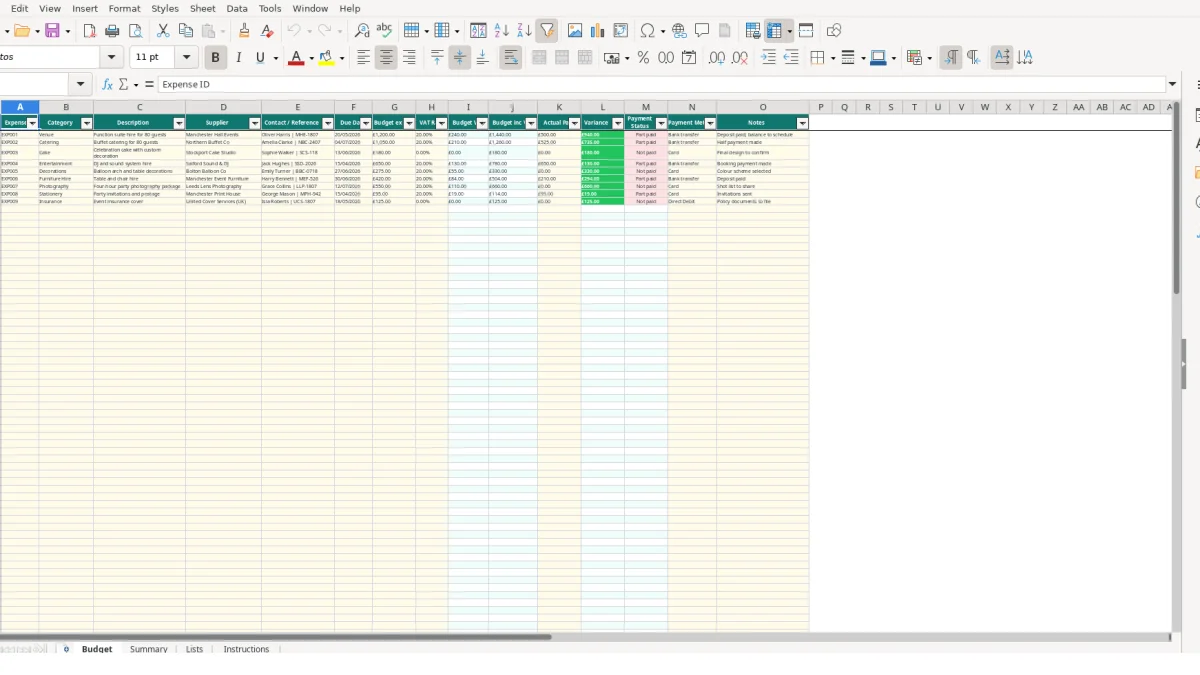The width and height of the screenshot is (1200, 675).
Task: Open Payment Status filter dropdown
Action: 661,123
